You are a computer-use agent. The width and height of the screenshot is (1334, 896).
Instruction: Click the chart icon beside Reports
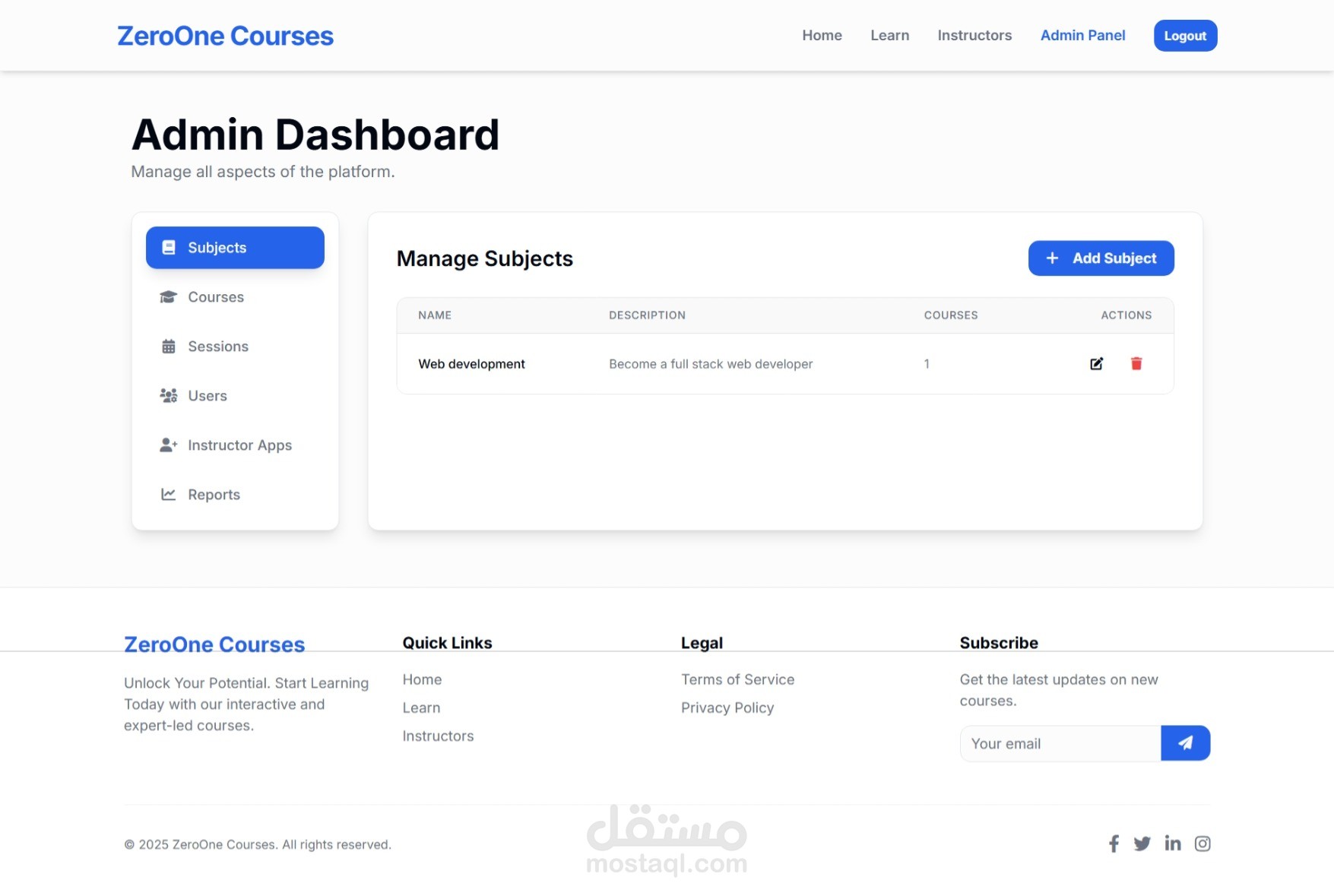tap(168, 495)
